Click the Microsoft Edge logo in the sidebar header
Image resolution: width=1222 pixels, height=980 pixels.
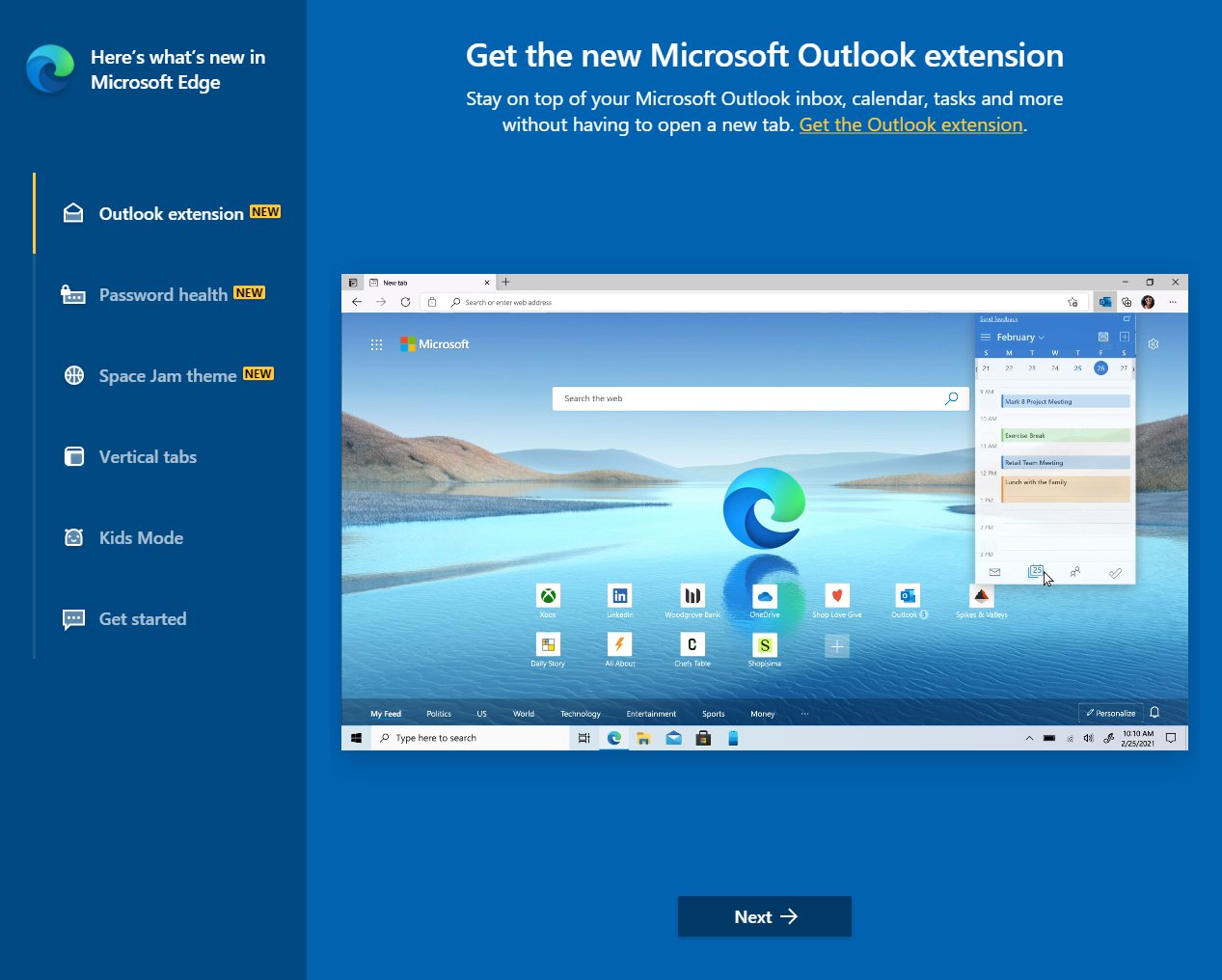pyautogui.click(x=50, y=69)
